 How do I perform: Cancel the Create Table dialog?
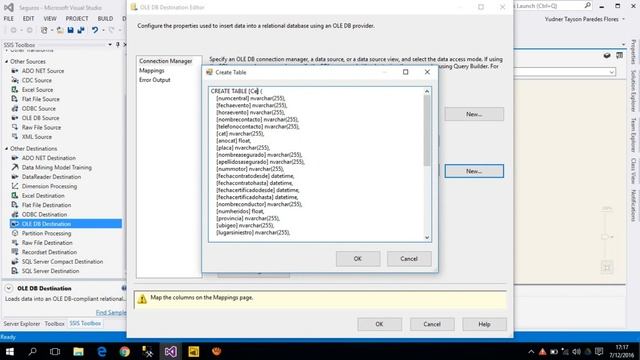pos(409,259)
